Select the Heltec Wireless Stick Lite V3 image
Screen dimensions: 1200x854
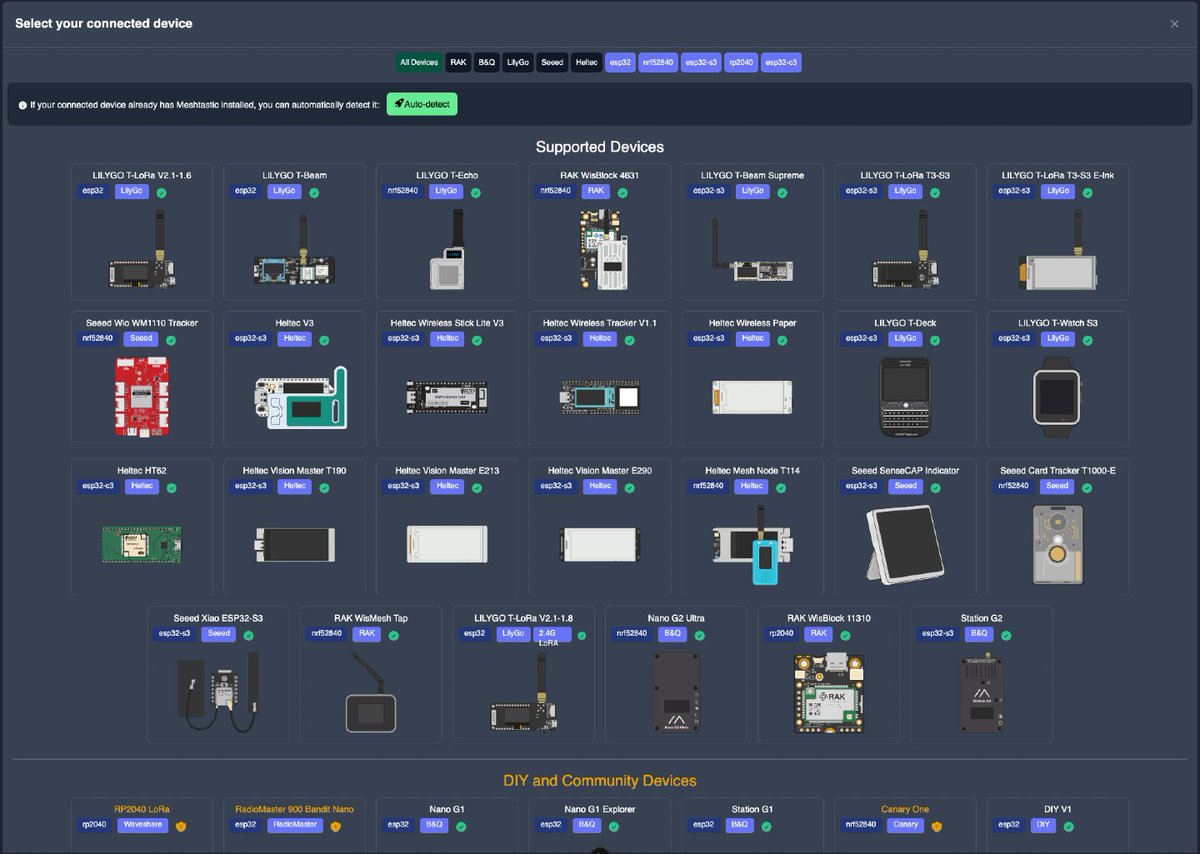click(446, 397)
